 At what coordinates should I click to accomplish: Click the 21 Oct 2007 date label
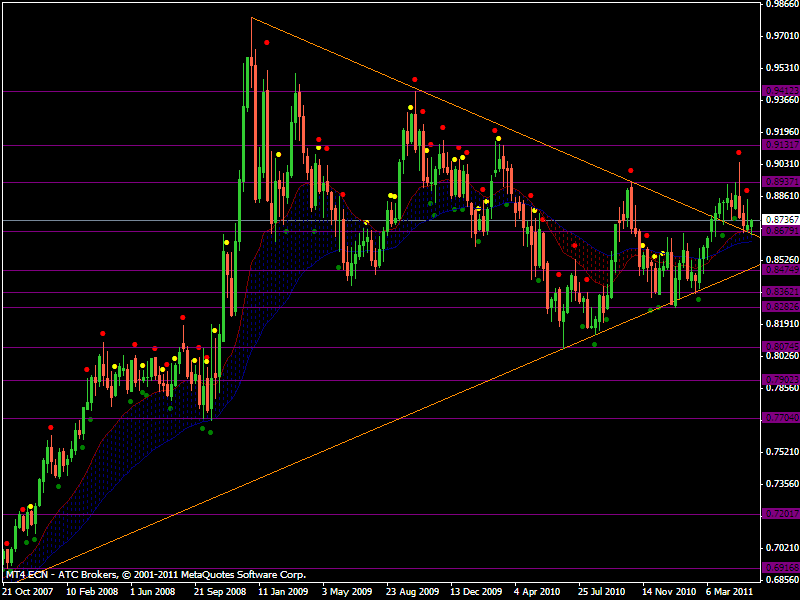28,592
